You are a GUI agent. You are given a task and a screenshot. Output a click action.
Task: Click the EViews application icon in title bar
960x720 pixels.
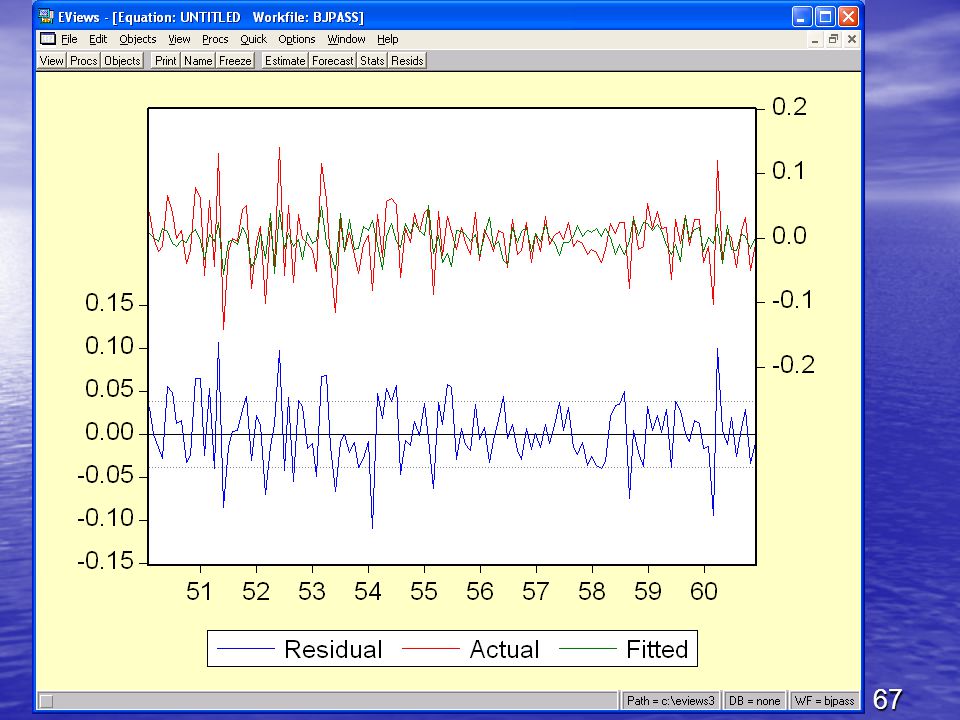(x=46, y=17)
